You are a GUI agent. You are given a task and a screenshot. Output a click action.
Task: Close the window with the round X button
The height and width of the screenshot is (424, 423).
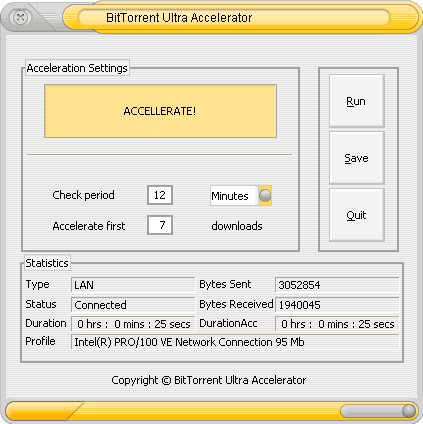click(x=20, y=17)
